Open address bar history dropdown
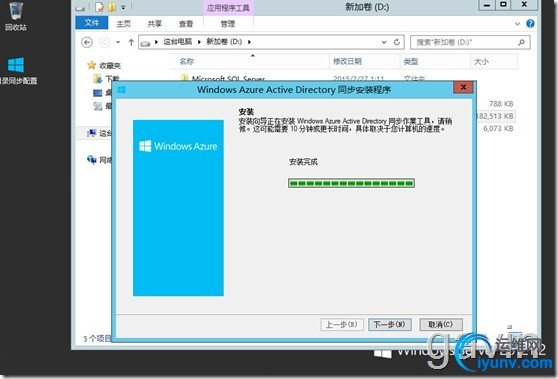This screenshot has height=379, width=558. tap(384, 42)
